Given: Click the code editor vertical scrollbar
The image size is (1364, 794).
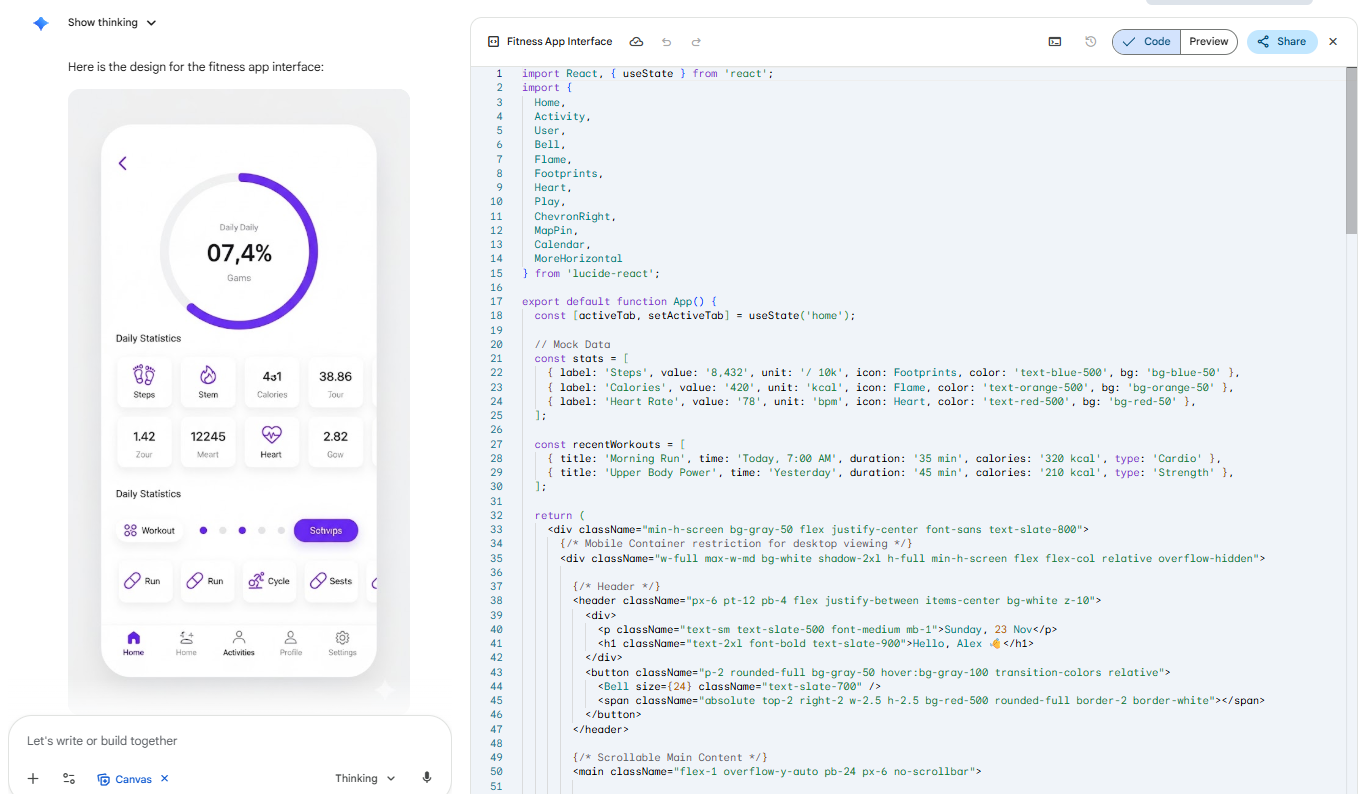Looking at the screenshot, I should (1351, 150).
